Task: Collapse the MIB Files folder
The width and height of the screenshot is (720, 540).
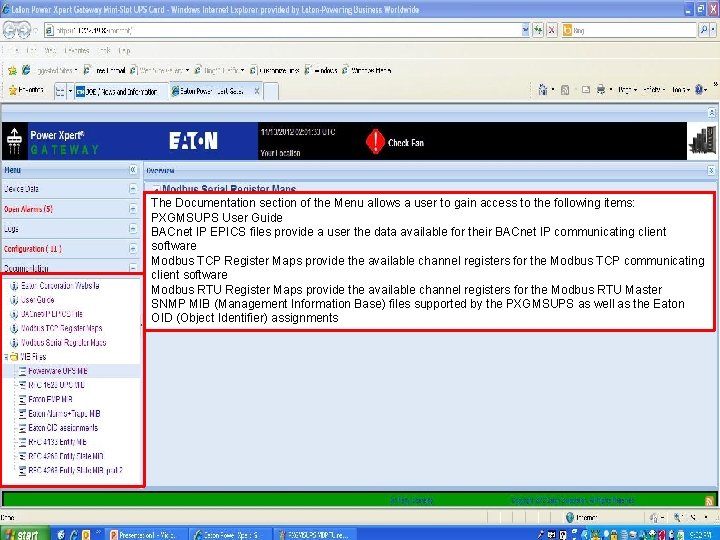Action: click(6, 357)
